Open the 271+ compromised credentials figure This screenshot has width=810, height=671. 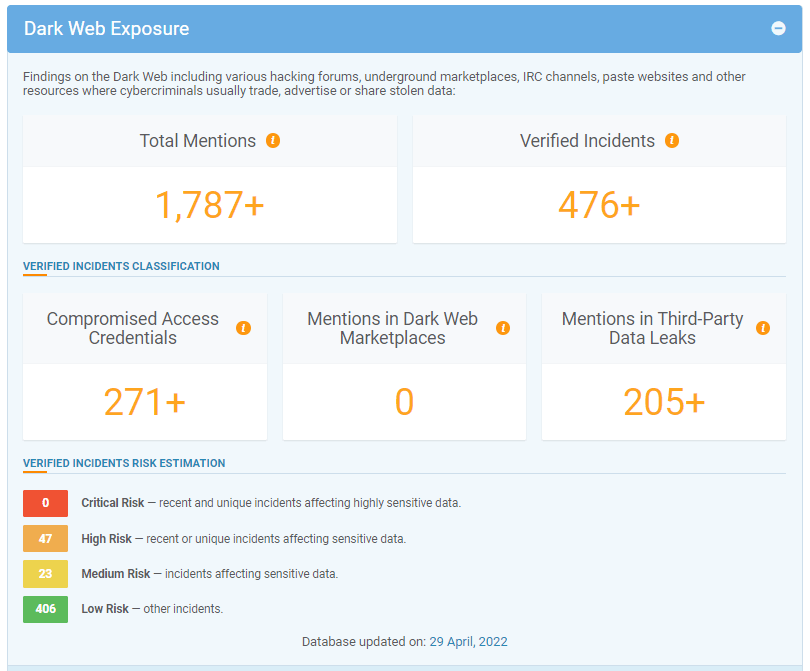click(145, 402)
